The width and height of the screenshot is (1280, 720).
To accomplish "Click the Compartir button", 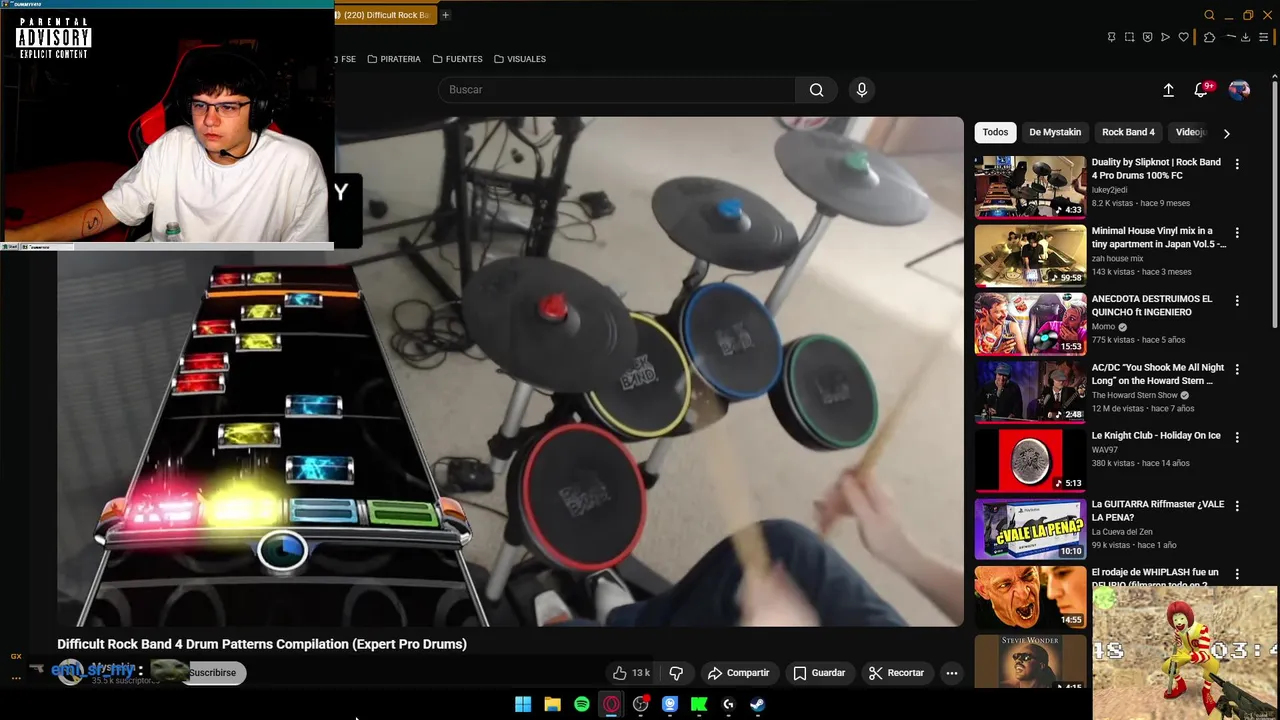I will 738,673.
